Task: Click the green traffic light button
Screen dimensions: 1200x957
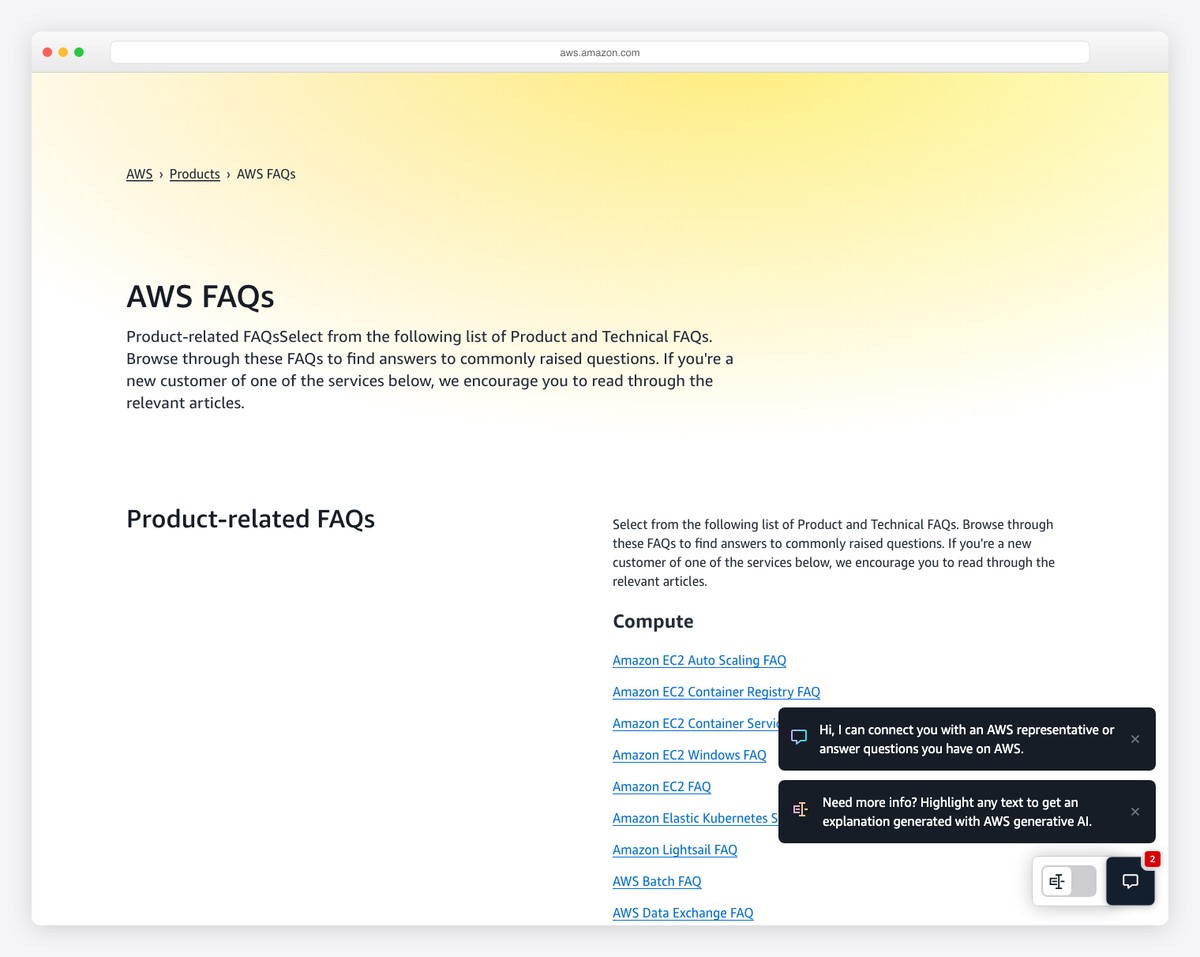Action: click(79, 51)
